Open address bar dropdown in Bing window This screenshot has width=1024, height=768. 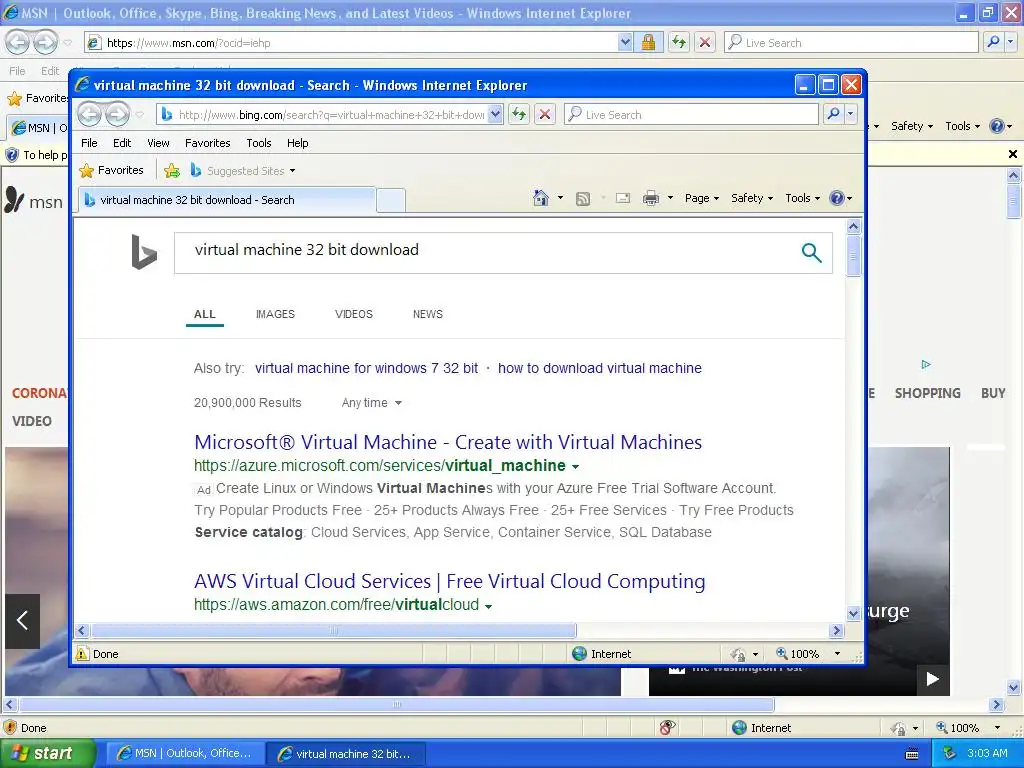tap(495, 114)
